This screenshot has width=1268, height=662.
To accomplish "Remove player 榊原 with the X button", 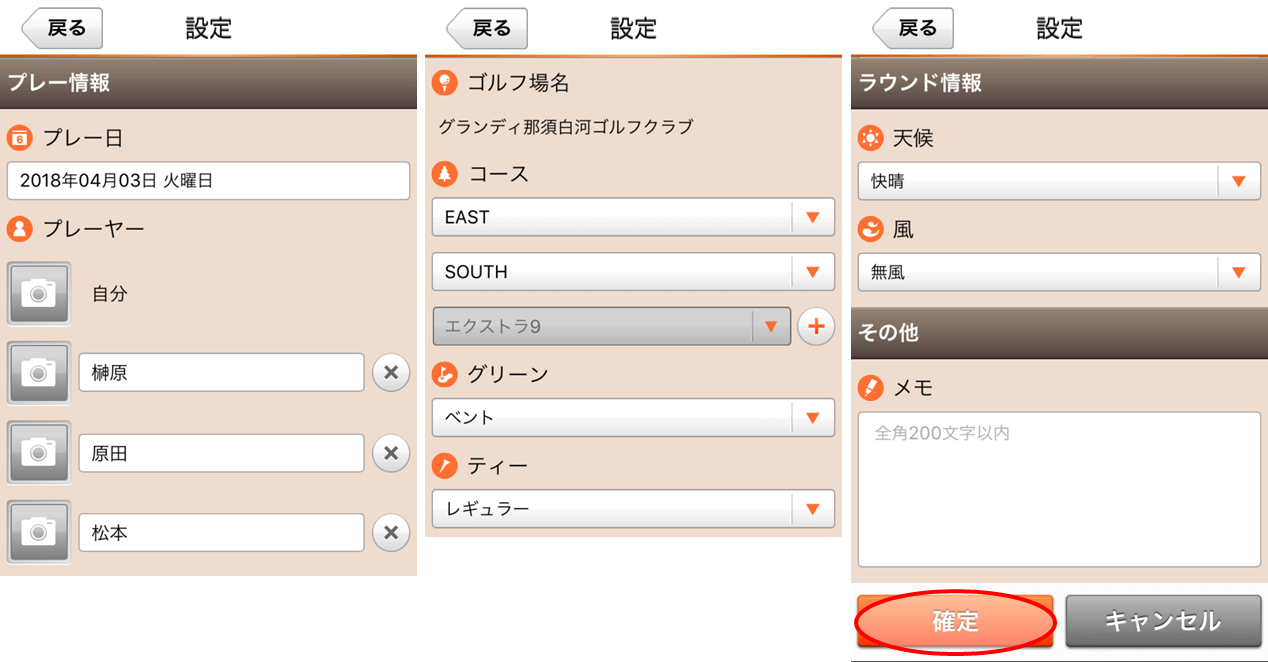I will (x=391, y=373).
